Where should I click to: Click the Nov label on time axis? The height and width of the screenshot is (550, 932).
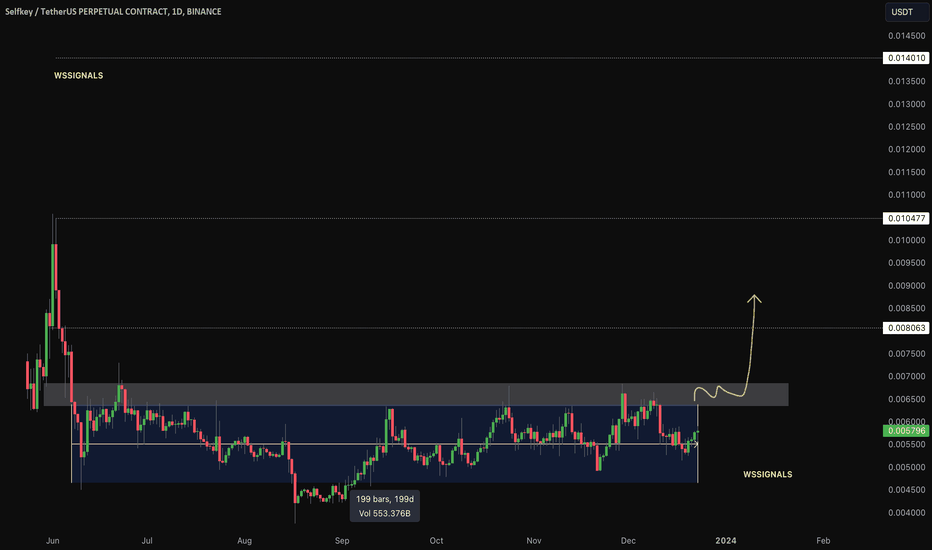(534, 540)
